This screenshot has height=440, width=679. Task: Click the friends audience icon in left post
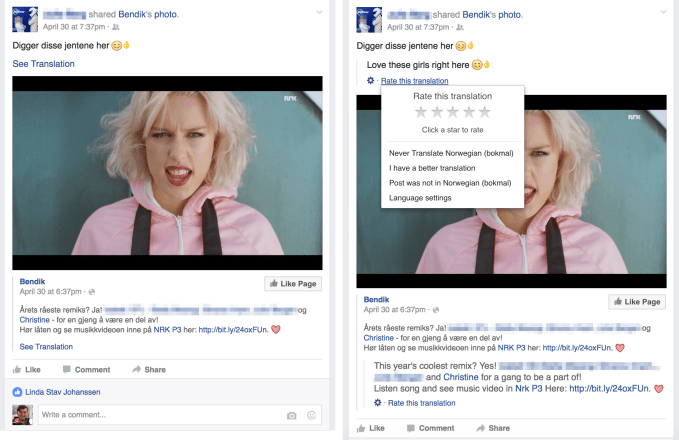click(116, 27)
